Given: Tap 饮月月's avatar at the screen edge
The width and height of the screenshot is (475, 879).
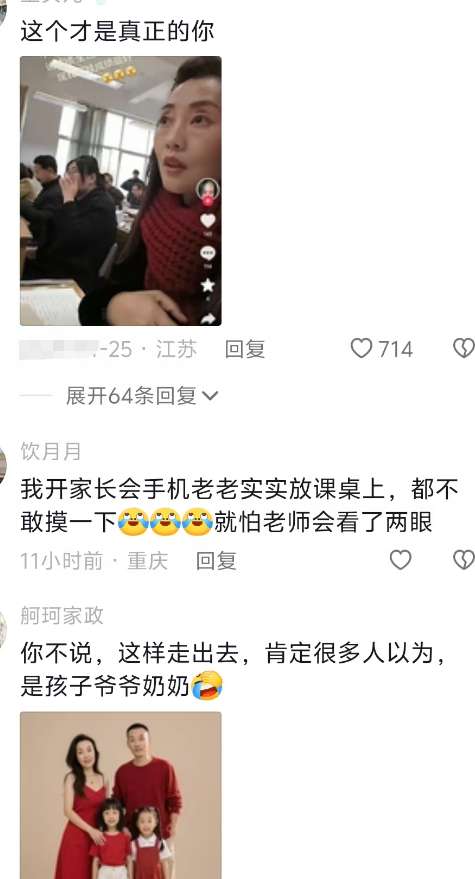Looking at the screenshot, I should [x=2, y=464].
